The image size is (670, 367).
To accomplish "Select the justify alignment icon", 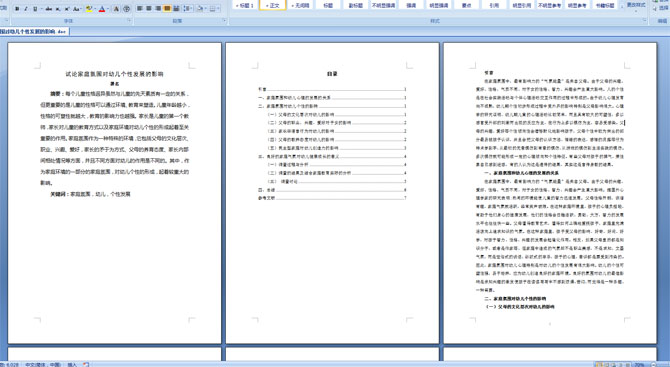I will pos(167,9).
